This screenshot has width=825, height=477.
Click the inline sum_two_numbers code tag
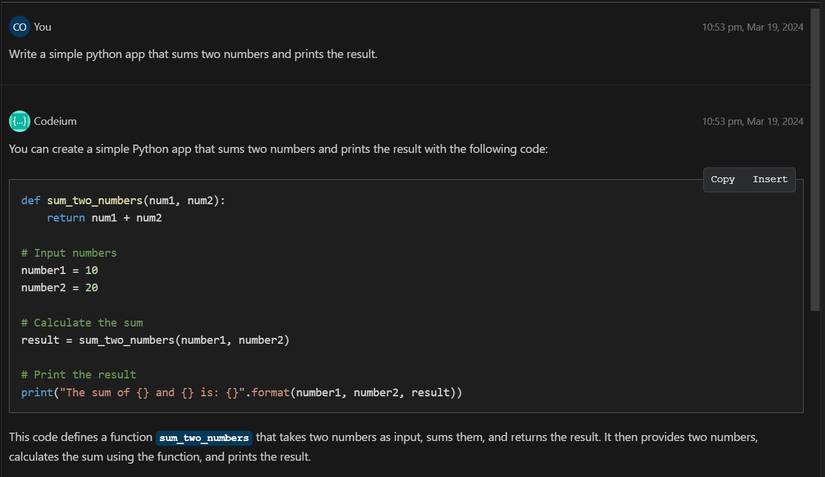coord(204,438)
